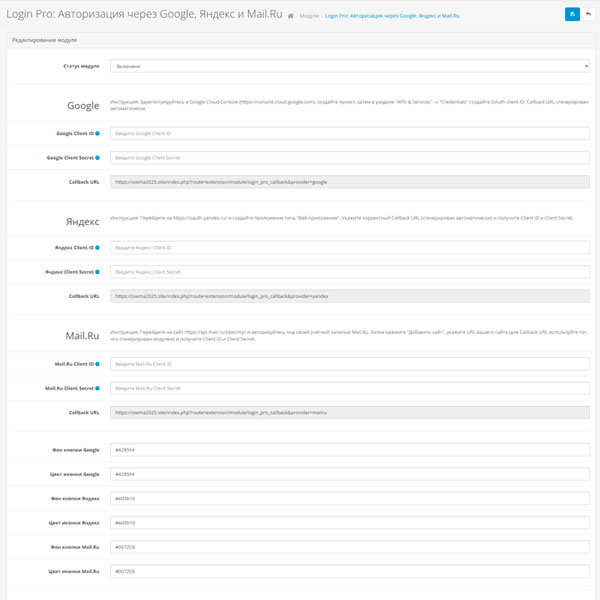The height and width of the screenshot is (600, 600).
Task: Select the Google Callback URL field
Action: [350, 182]
